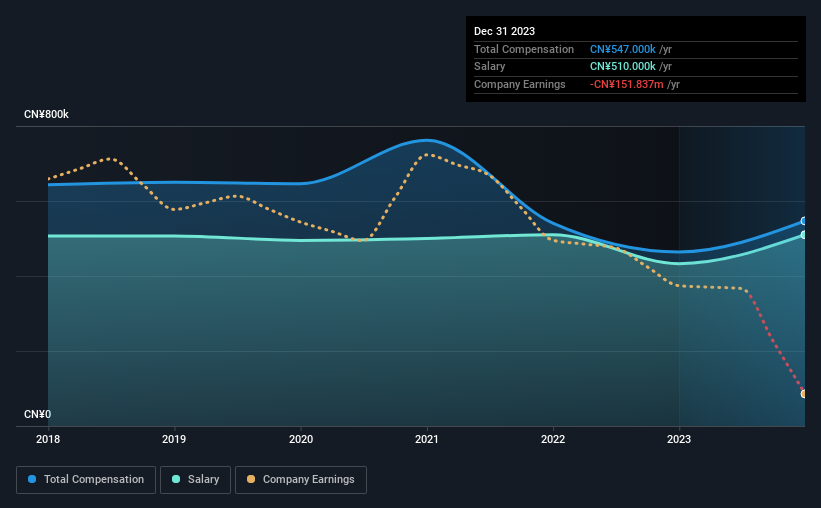Viewport: 821px width, 508px height.
Task: Click the CN¥800k y-axis label
Action: [46, 114]
